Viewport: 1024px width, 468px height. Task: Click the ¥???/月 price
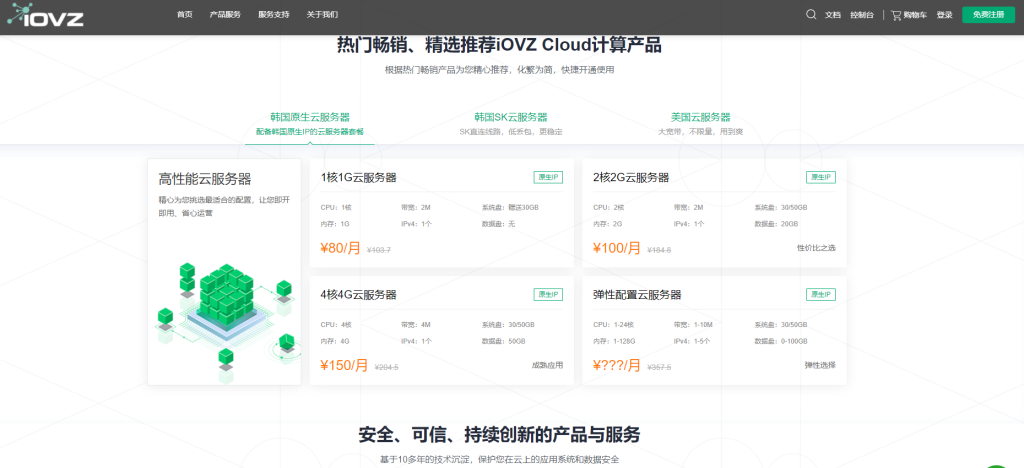pos(617,366)
